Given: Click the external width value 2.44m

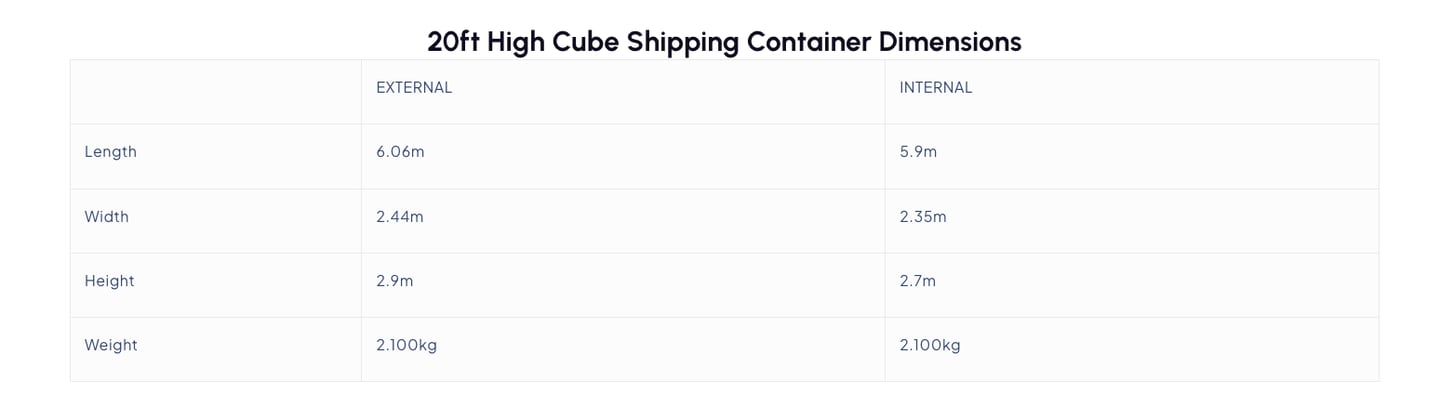Looking at the screenshot, I should (399, 217).
